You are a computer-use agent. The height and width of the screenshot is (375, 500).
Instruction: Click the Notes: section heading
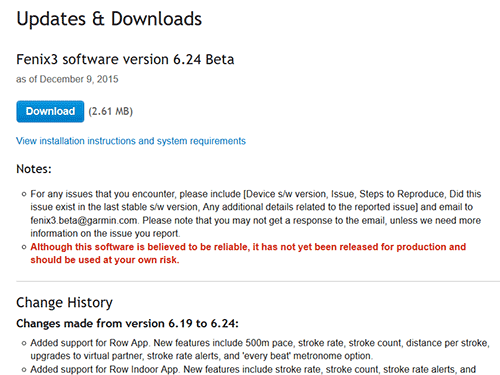(x=34, y=169)
